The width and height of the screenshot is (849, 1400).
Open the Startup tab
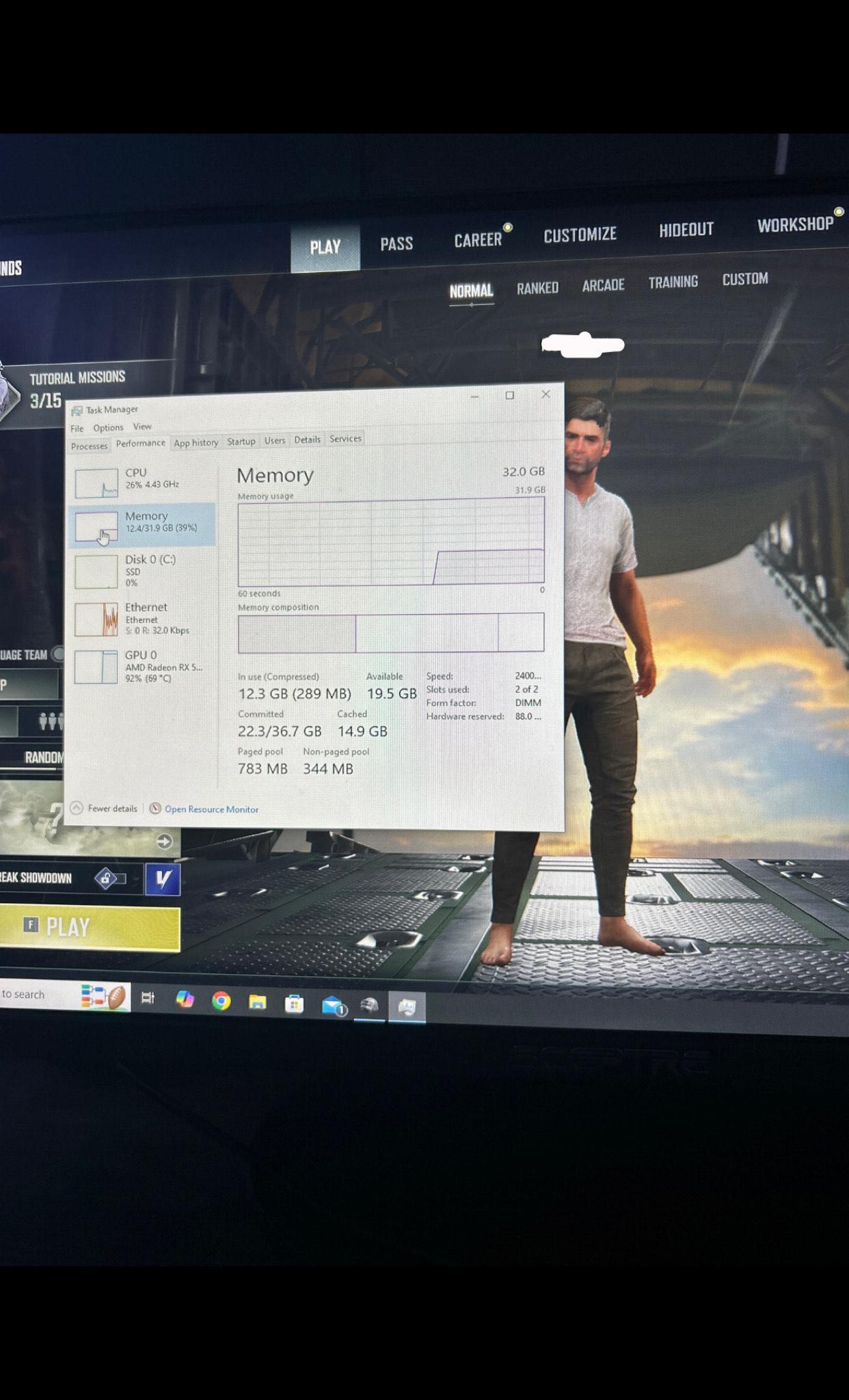click(x=241, y=442)
